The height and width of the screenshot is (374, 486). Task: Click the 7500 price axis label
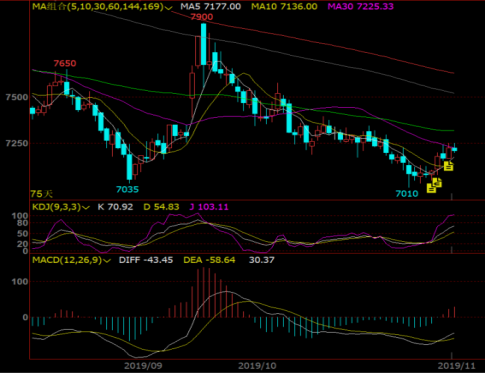pyautogui.click(x=17, y=97)
